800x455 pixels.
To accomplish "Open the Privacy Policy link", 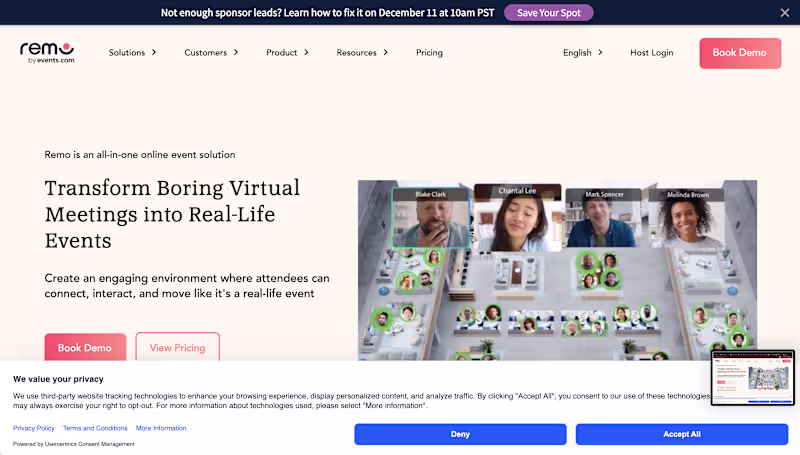I will click(x=34, y=428).
